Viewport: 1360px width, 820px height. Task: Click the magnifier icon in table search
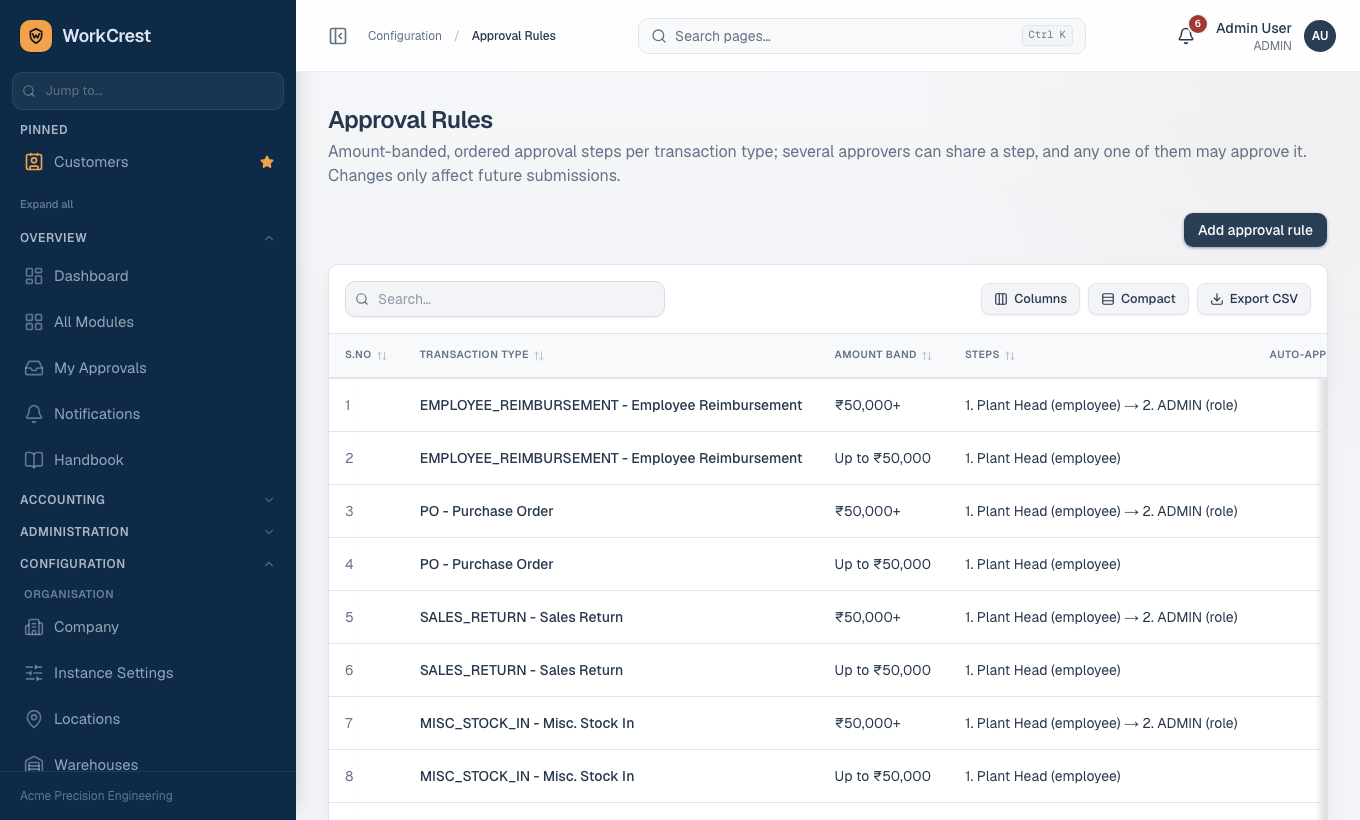click(363, 299)
